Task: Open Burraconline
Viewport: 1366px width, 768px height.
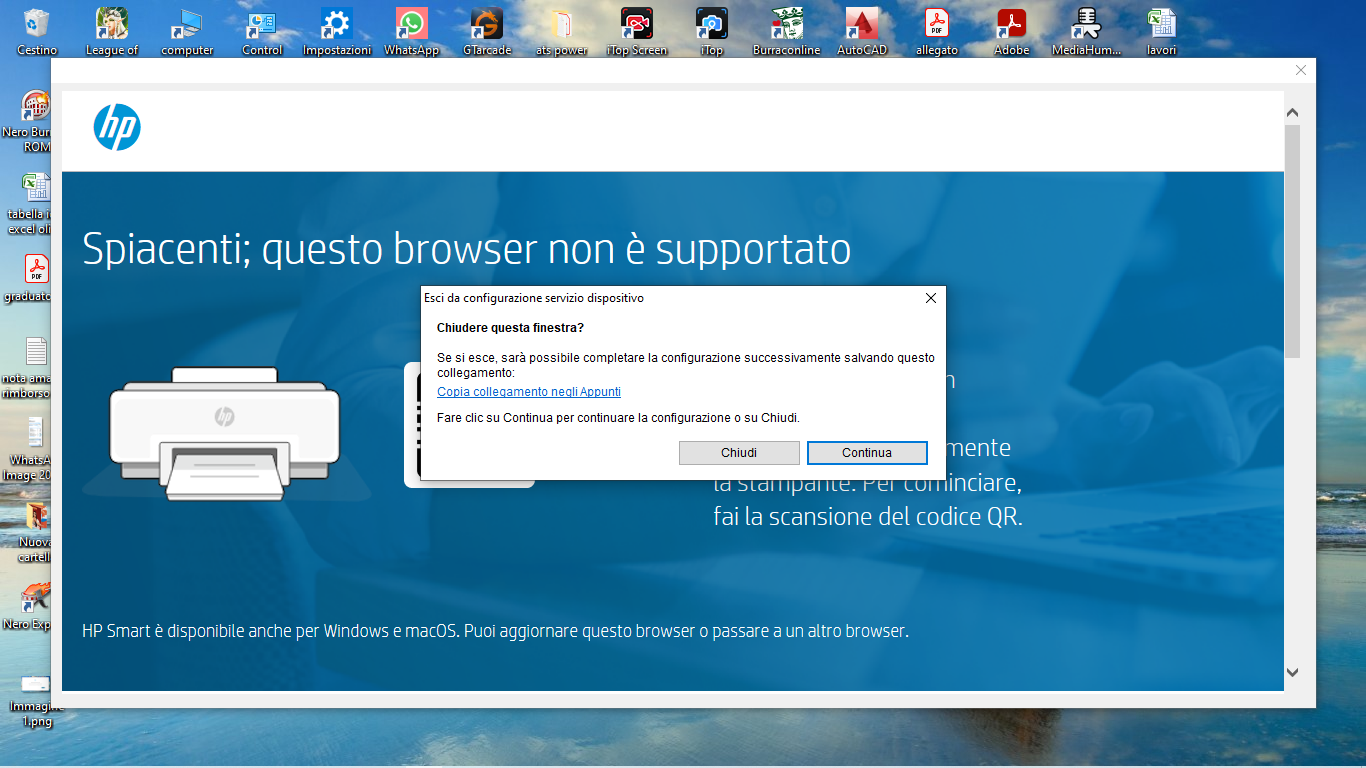Action: [x=786, y=22]
